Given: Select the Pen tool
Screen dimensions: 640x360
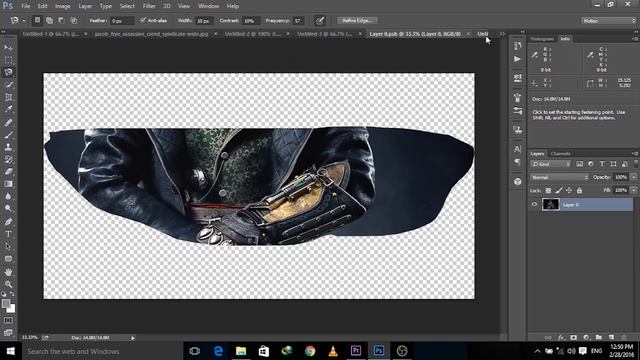Looking at the screenshot, I should [8, 222].
